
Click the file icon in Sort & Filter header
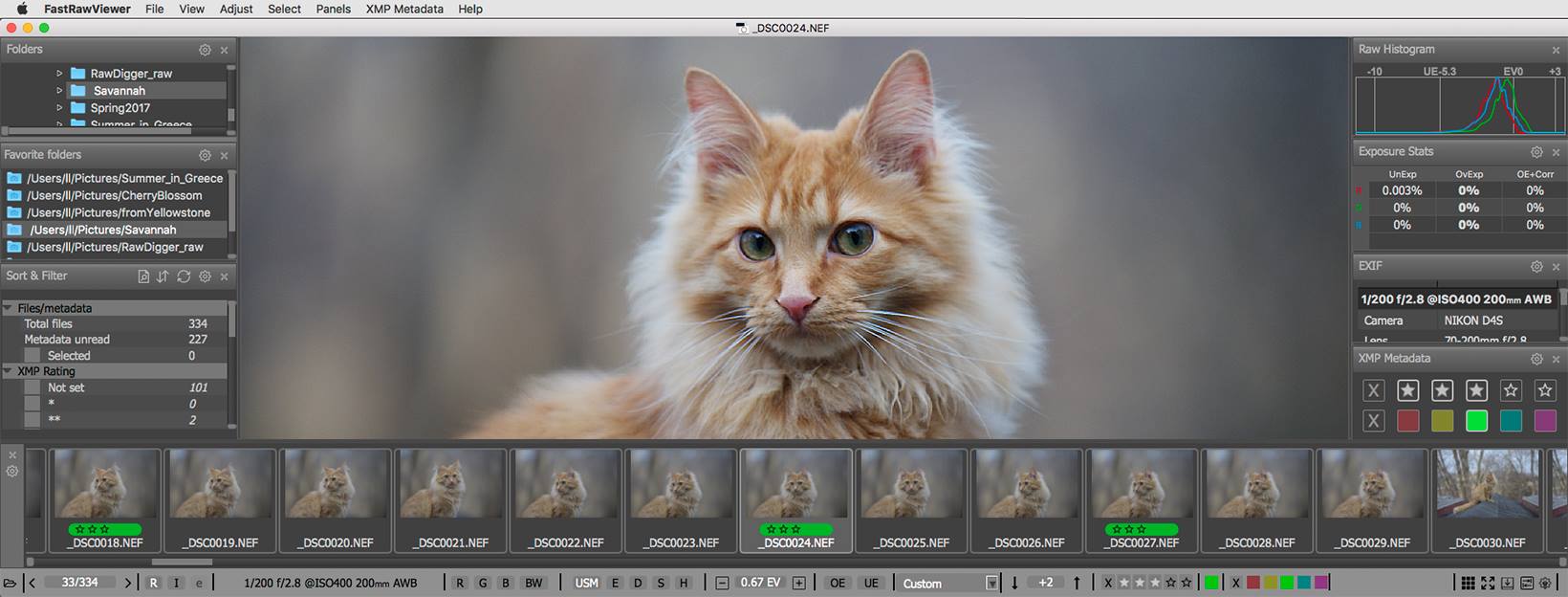[x=143, y=276]
